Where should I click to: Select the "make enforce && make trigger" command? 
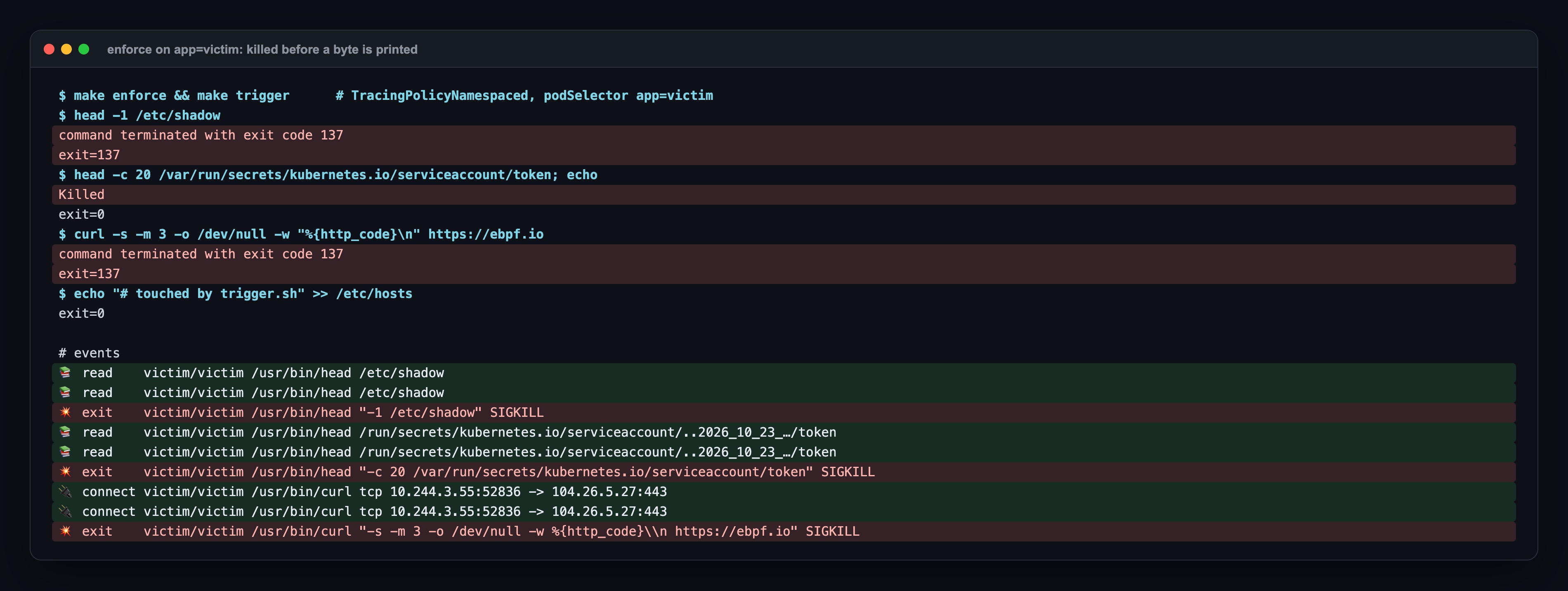182,96
